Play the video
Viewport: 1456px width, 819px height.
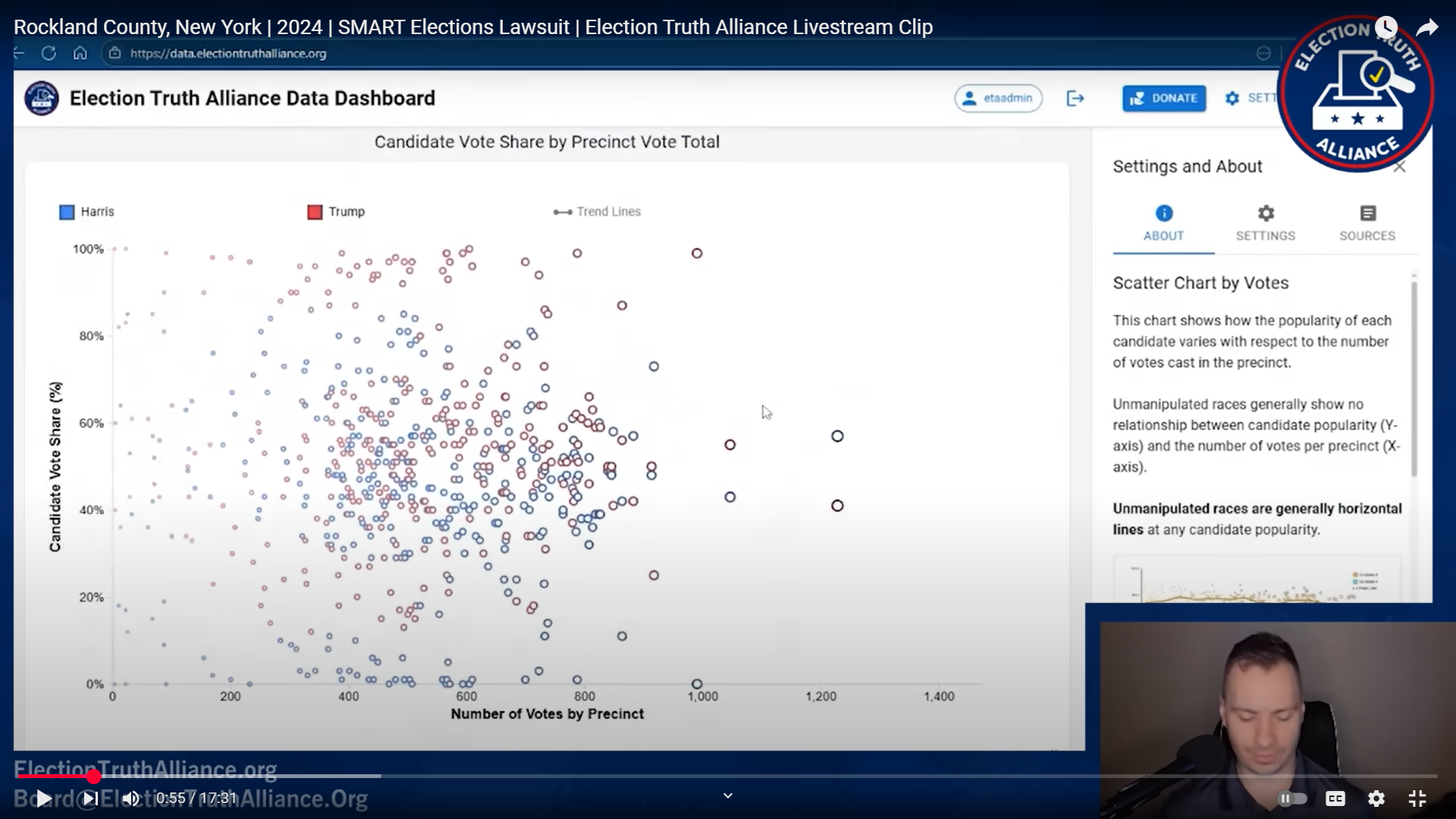tap(43, 799)
